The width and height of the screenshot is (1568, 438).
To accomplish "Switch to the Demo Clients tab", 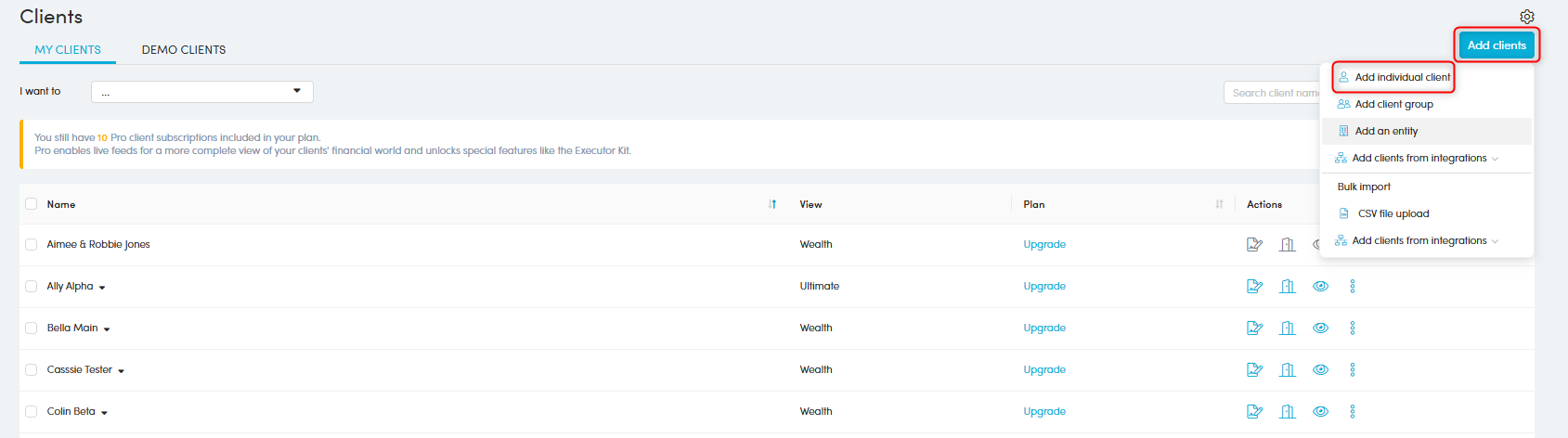I will click(x=184, y=50).
